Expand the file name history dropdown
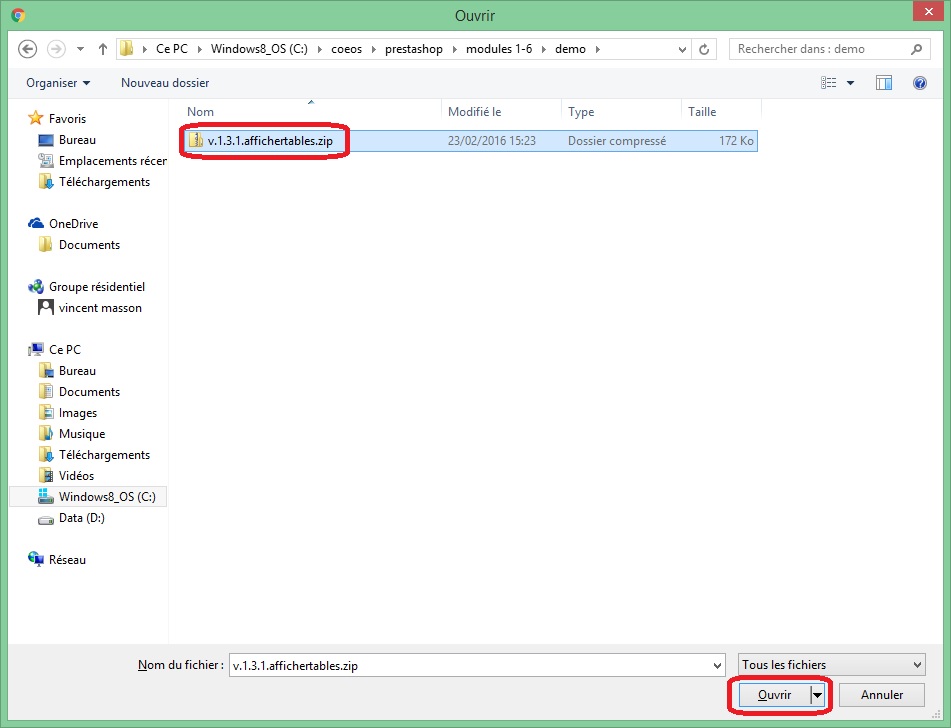This screenshot has width=951, height=728. tap(717, 666)
